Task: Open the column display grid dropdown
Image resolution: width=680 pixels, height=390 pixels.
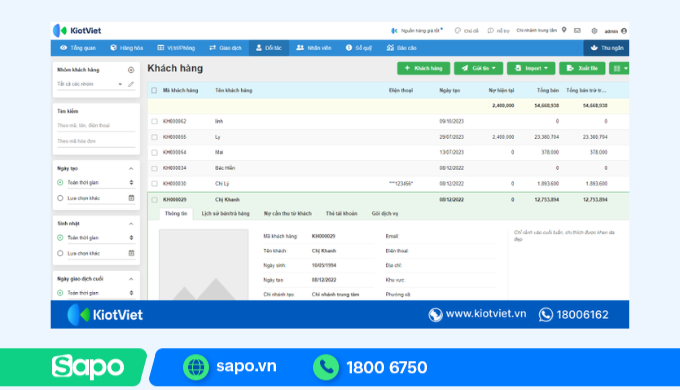Action: click(x=619, y=68)
